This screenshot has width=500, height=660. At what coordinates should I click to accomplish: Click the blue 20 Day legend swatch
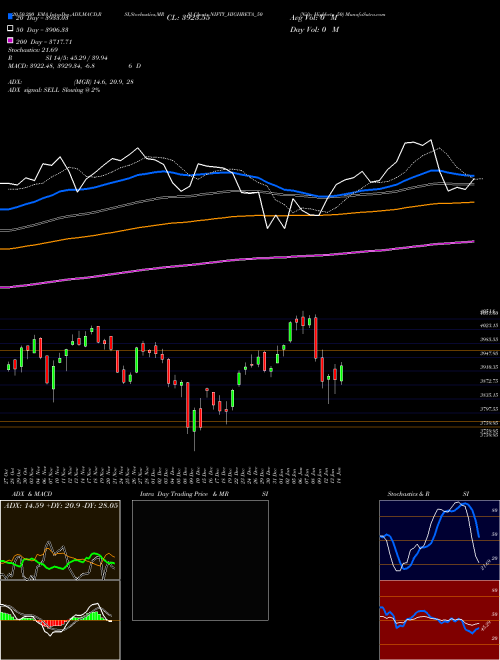(x=10, y=17)
